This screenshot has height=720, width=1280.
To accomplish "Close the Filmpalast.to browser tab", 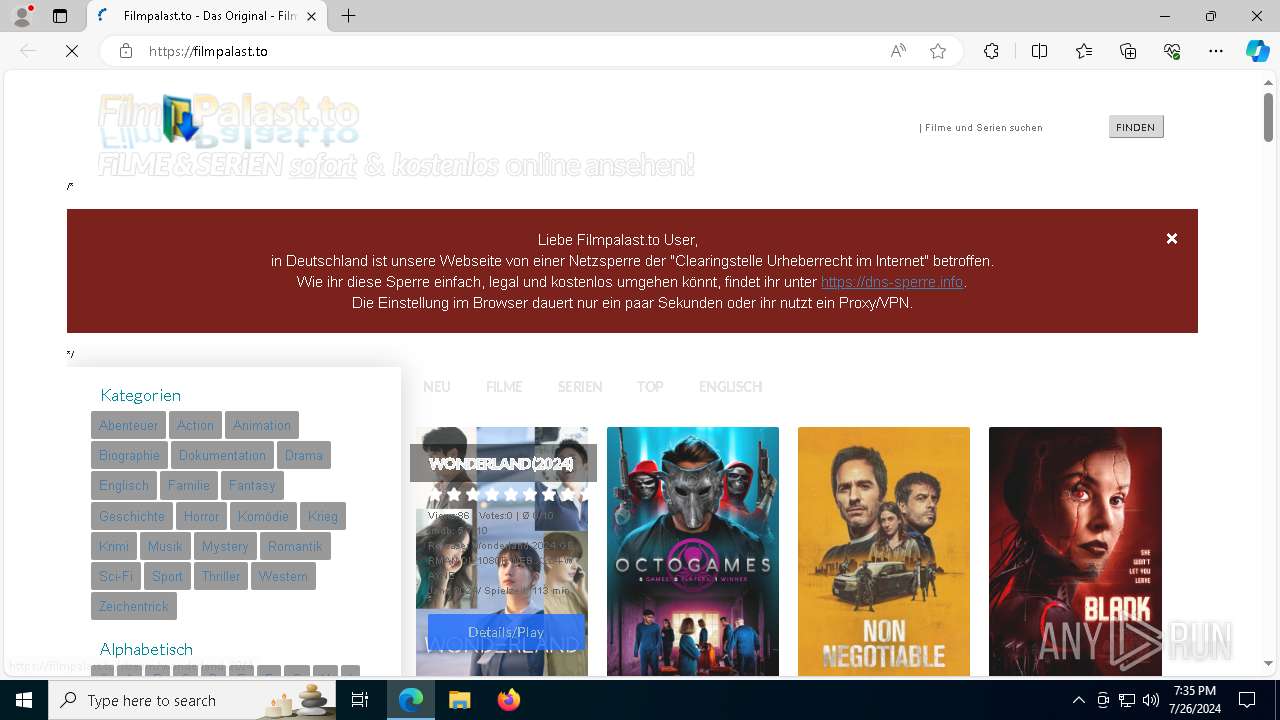I will (x=312, y=16).
